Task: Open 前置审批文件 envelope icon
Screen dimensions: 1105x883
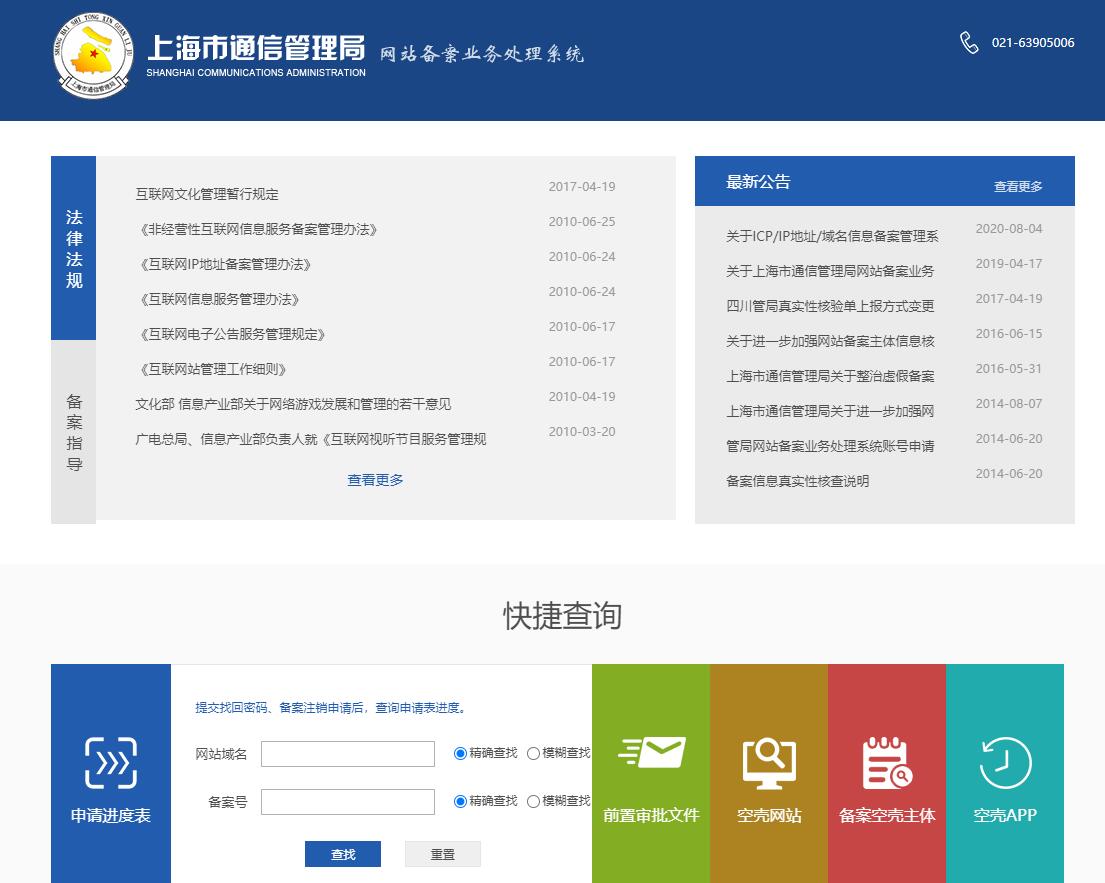Action: (651, 753)
